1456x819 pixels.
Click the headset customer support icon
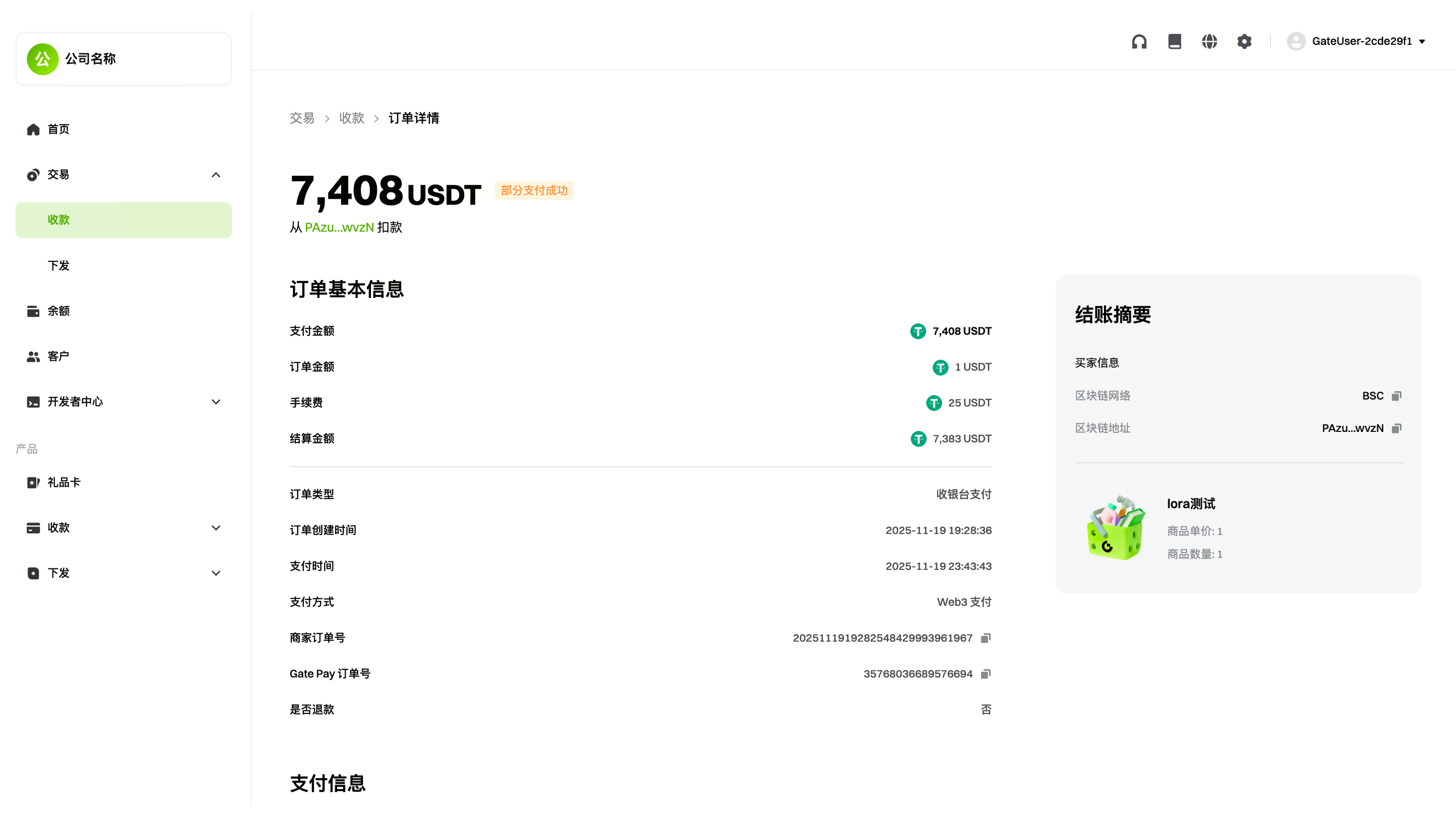[x=1139, y=41]
